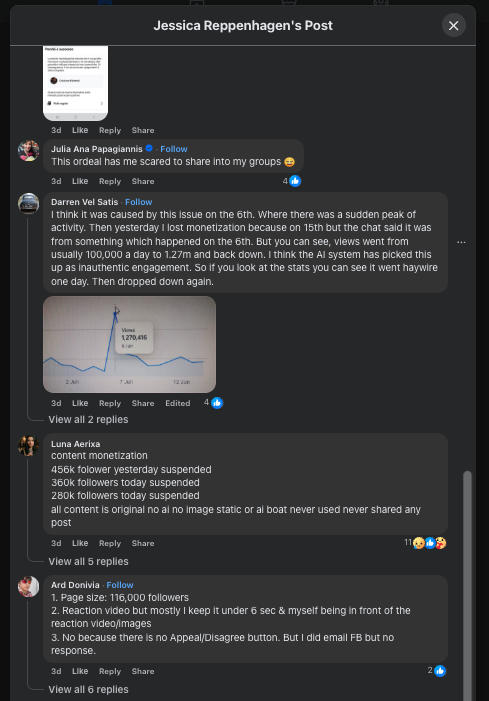Open Luna Aerixa's profile avatar
489x701 pixels.
(29, 445)
